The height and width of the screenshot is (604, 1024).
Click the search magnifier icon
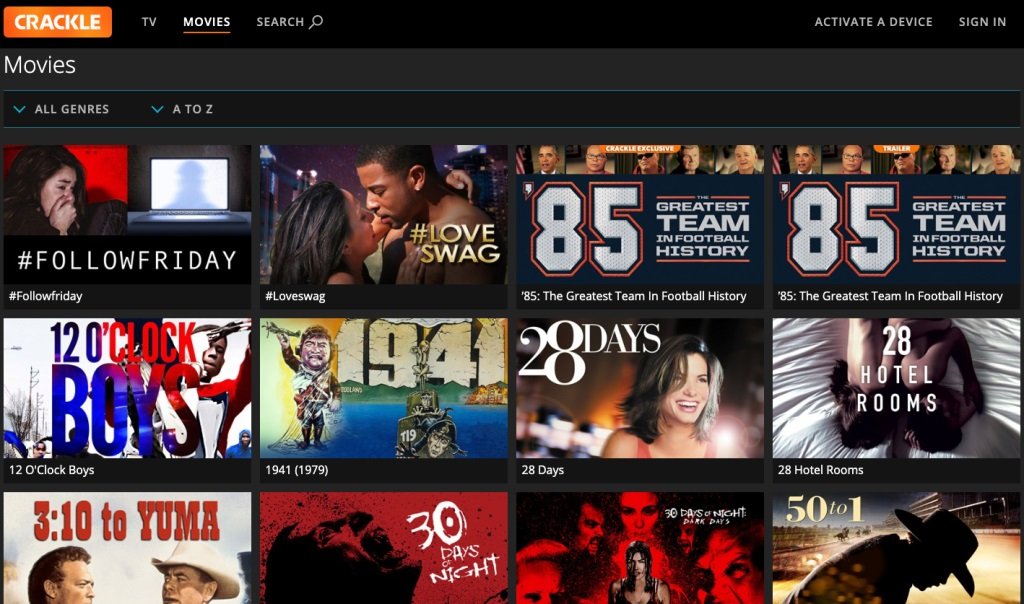pos(316,22)
